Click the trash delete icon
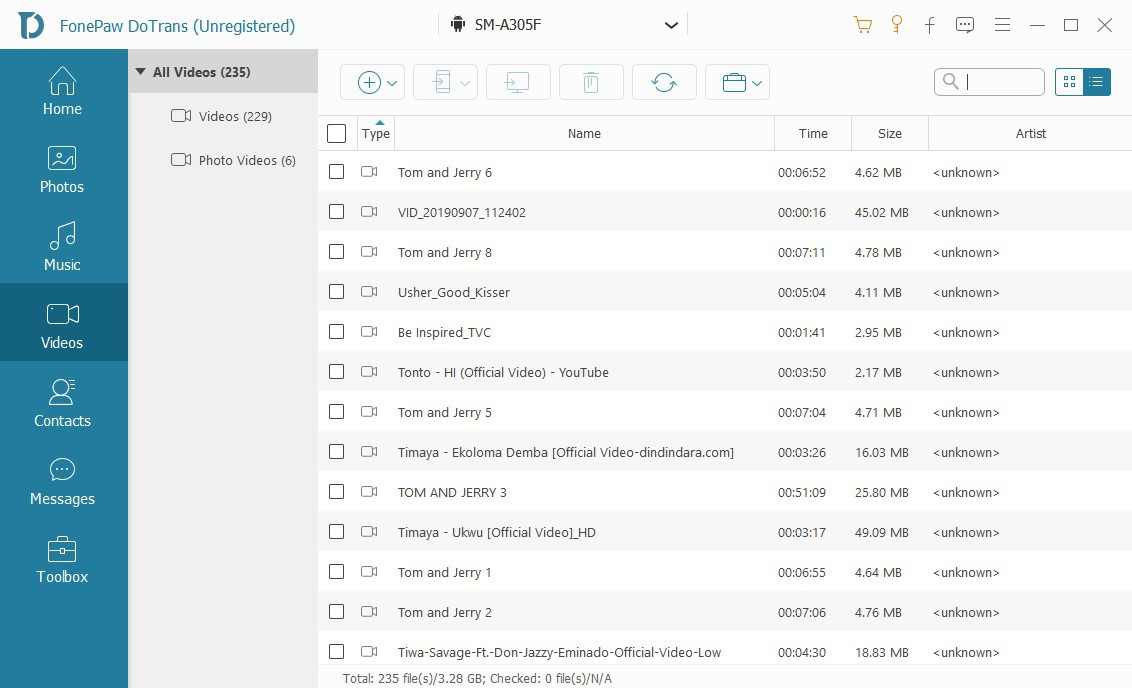The width and height of the screenshot is (1132, 688). [x=591, y=83]
